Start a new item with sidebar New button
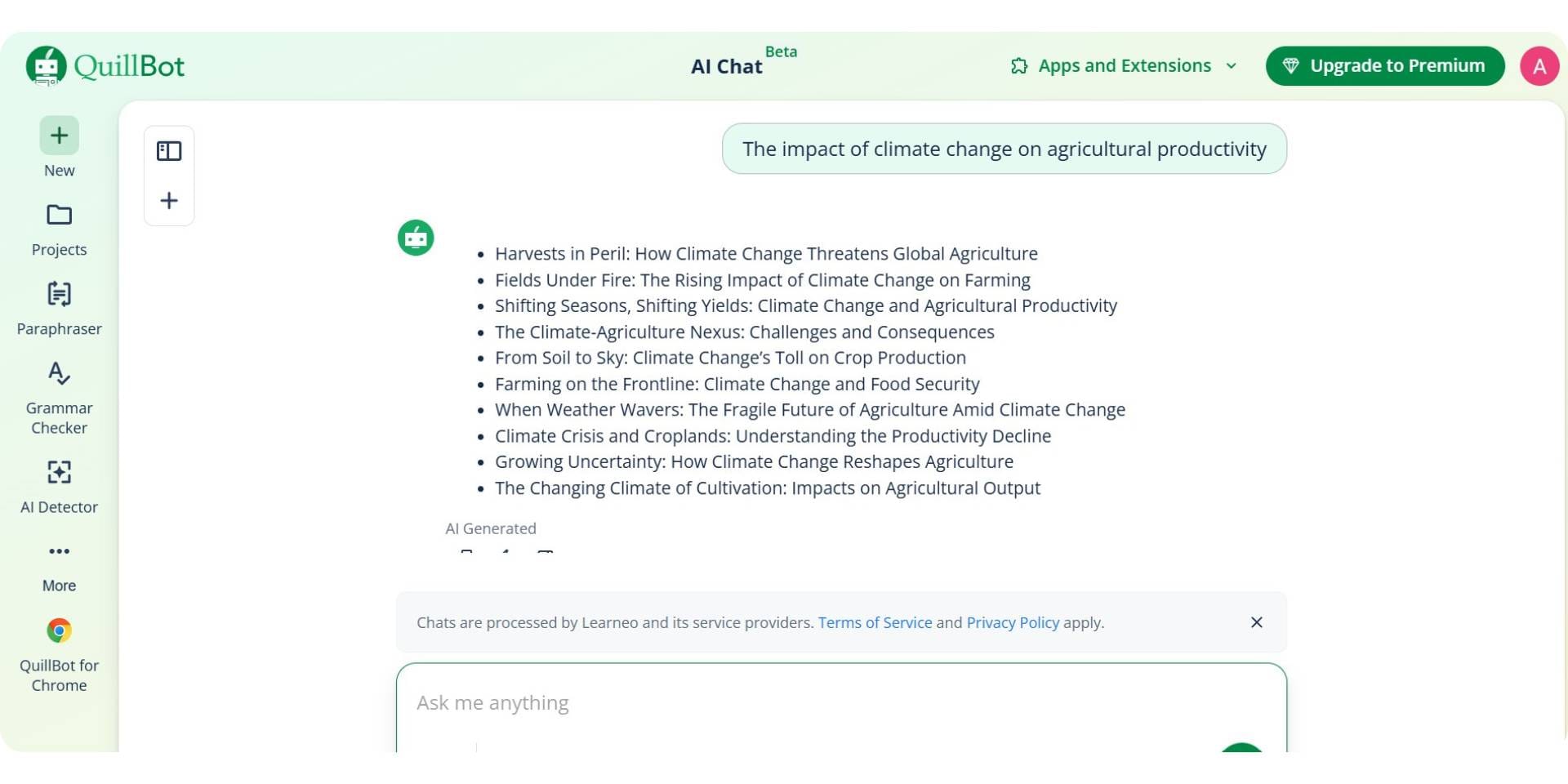The image size is (1568, 784). tap(59, 136)
